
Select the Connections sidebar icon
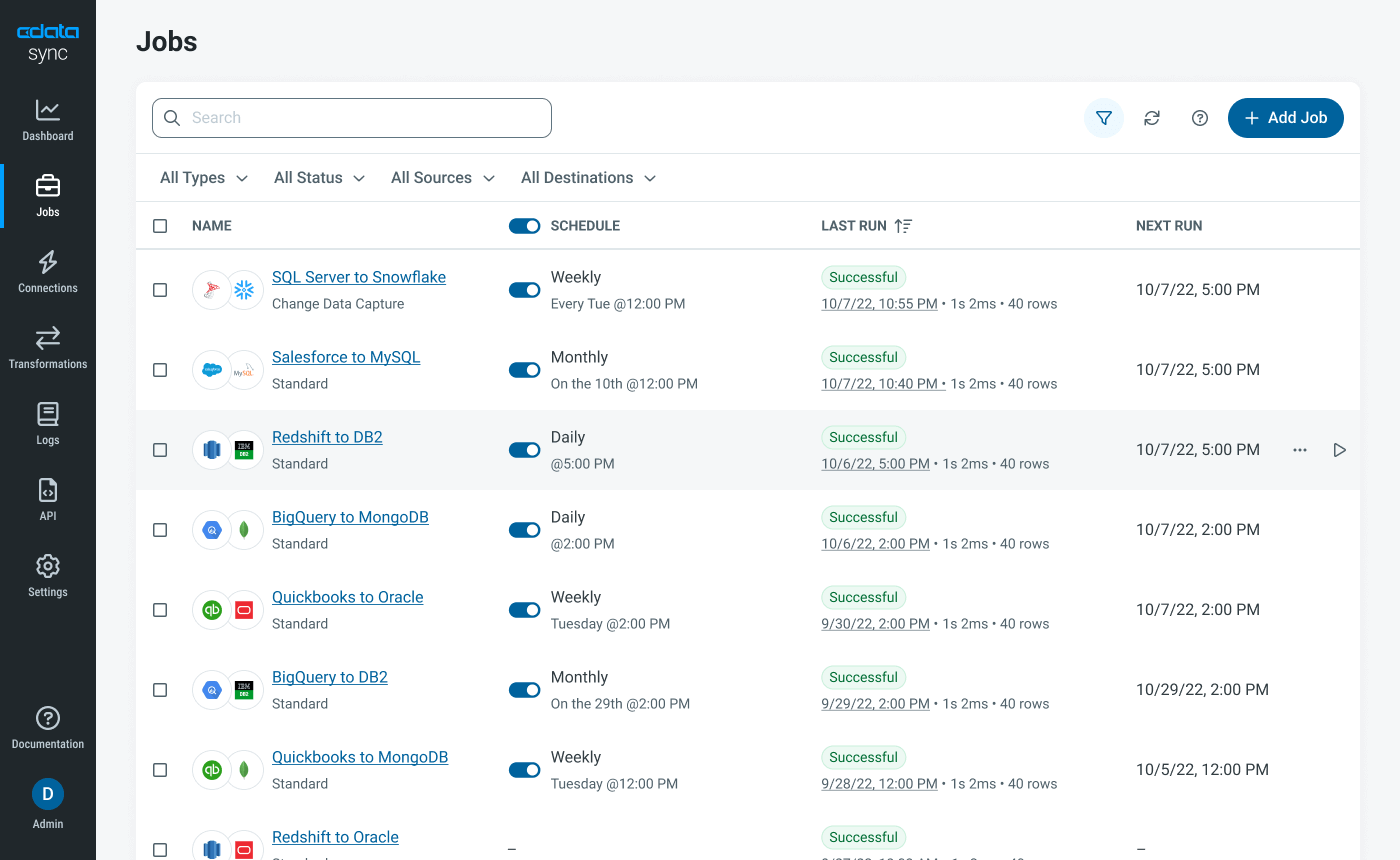tap(47, 270)
